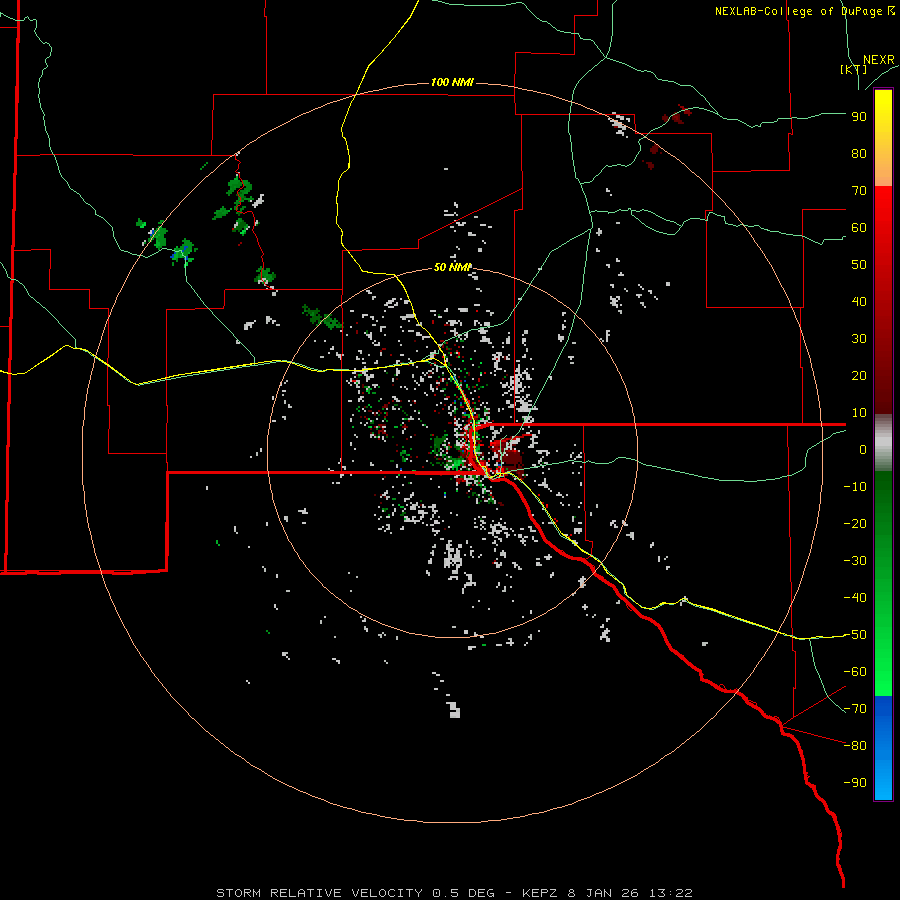Select the Storm Relative Velocity caption text
The height and width of the screenshot is (900, 900).
point(454,893)
